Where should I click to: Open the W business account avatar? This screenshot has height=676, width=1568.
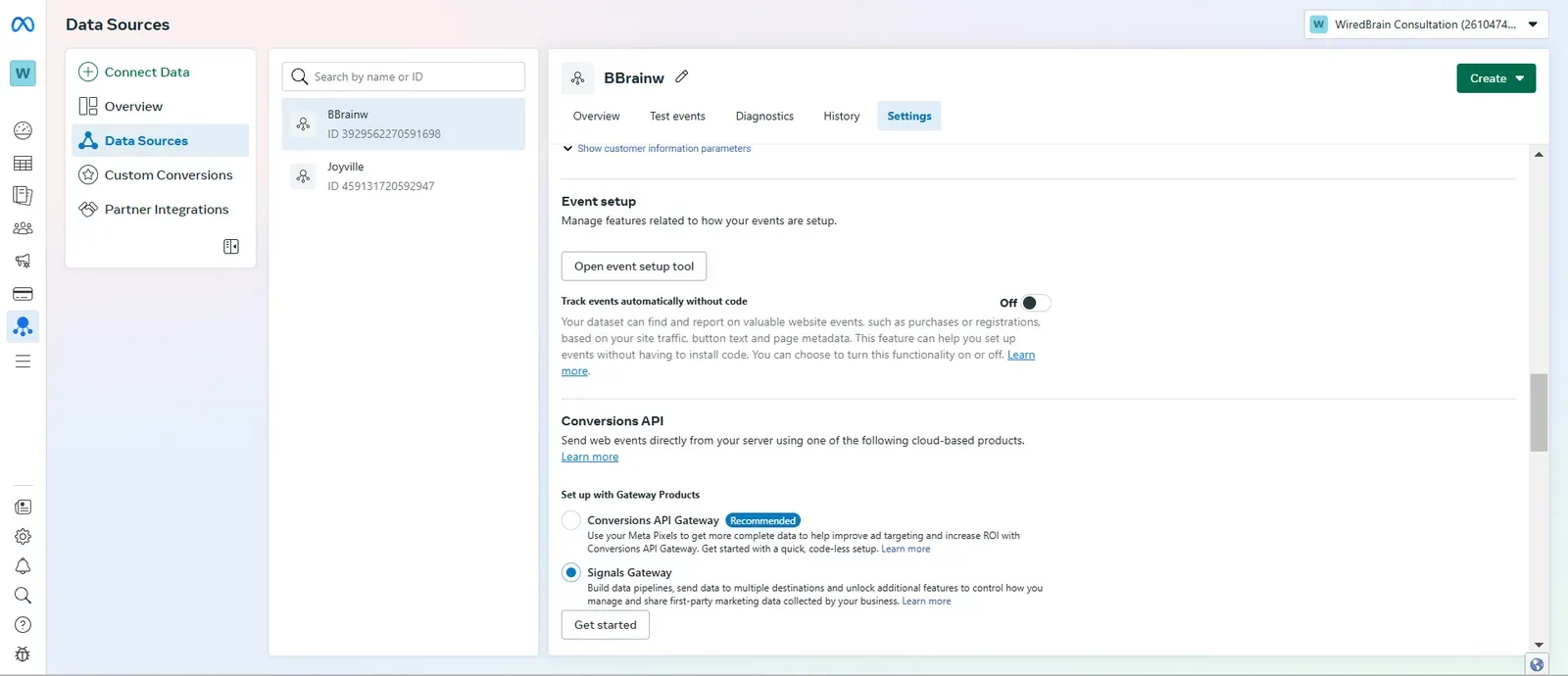[23, 73]
